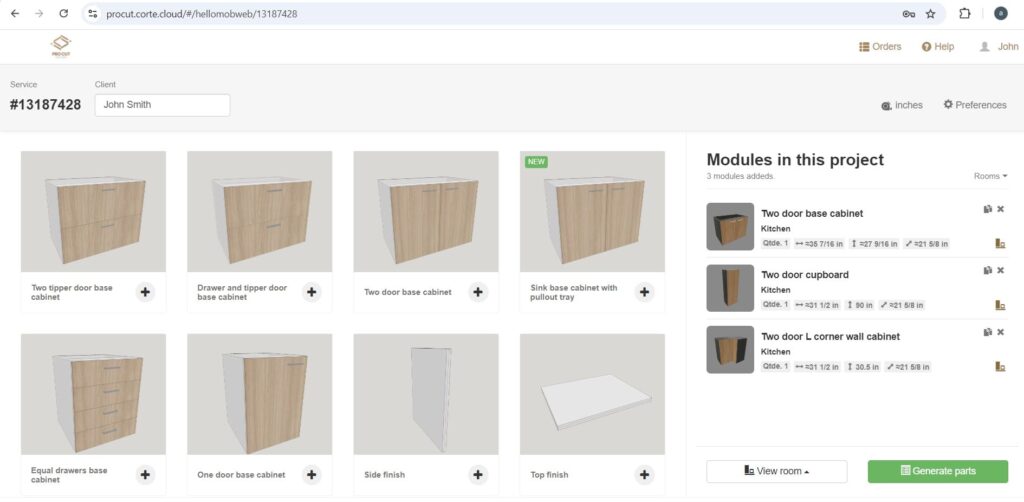Open the View room dropdown
1024x502 pixels.
tap(776, 471)
